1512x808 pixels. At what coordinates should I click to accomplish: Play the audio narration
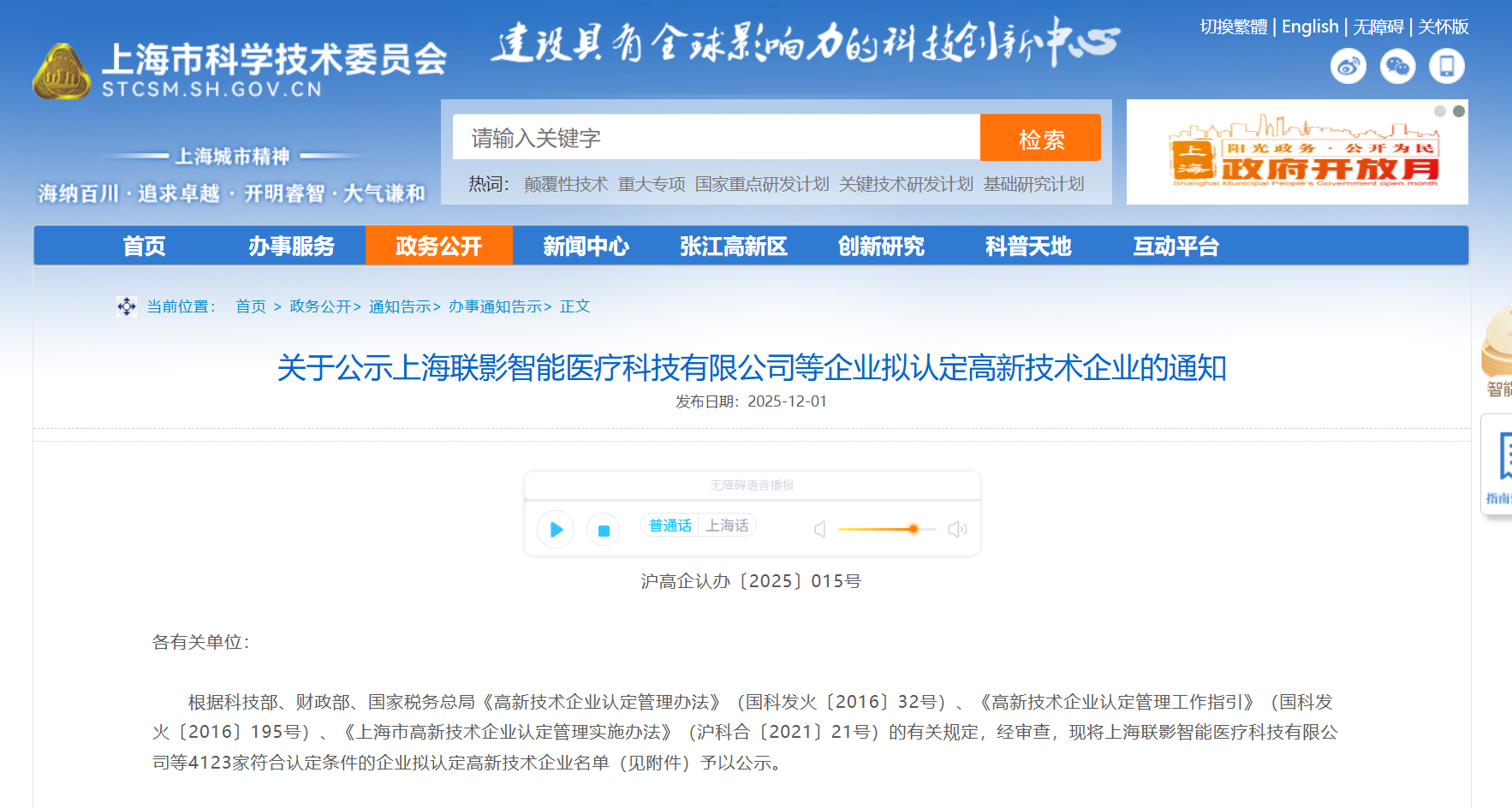556,530
